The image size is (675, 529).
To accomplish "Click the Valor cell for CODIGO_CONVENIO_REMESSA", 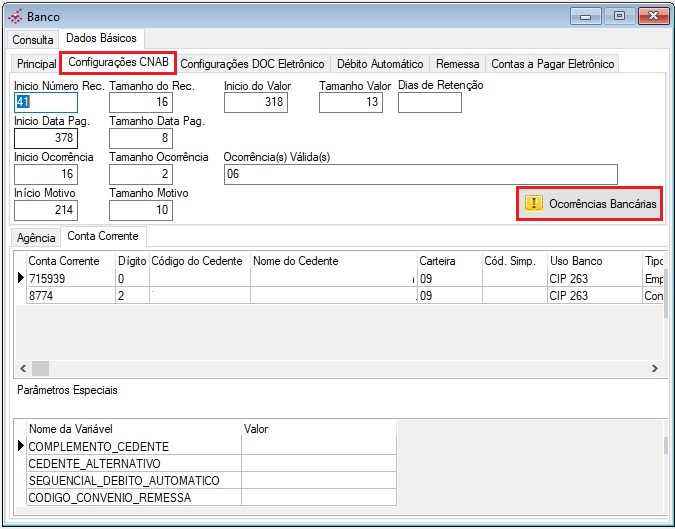I will tap(318, 497).
